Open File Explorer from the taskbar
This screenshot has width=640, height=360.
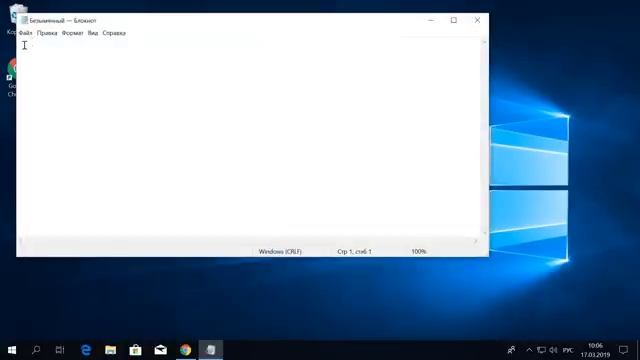tap(111, 350)
